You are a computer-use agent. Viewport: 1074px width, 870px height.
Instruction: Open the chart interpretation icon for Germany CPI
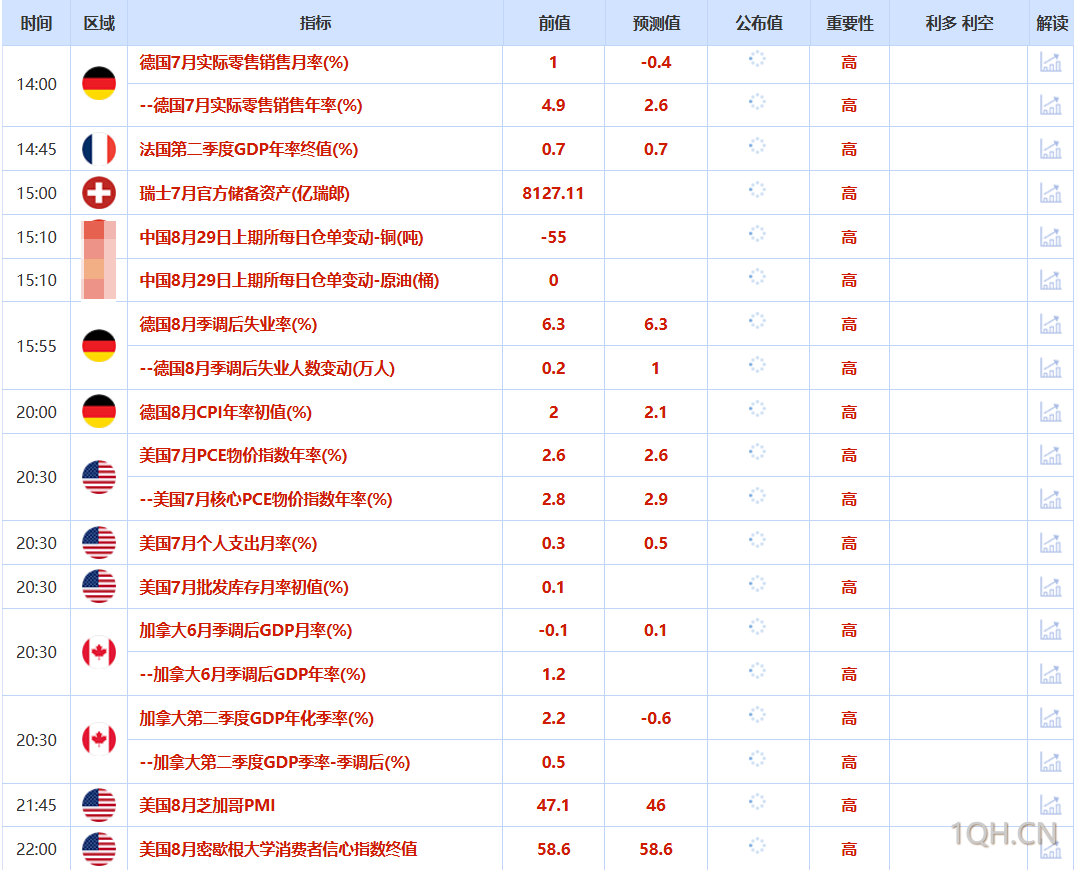pyautogui.click(x=1051, y=411)
